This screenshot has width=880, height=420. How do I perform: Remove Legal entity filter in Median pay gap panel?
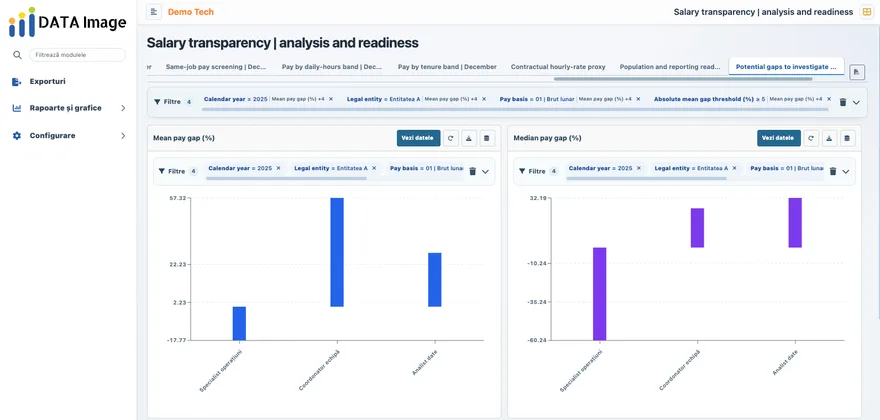pos(735,168)
